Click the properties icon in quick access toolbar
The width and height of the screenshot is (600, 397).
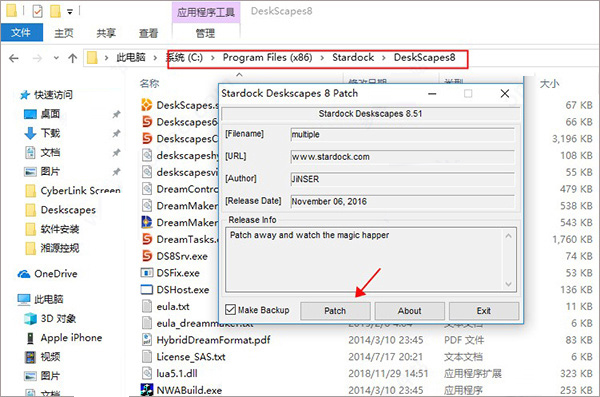pyautogui.click(x=37, y=11)
